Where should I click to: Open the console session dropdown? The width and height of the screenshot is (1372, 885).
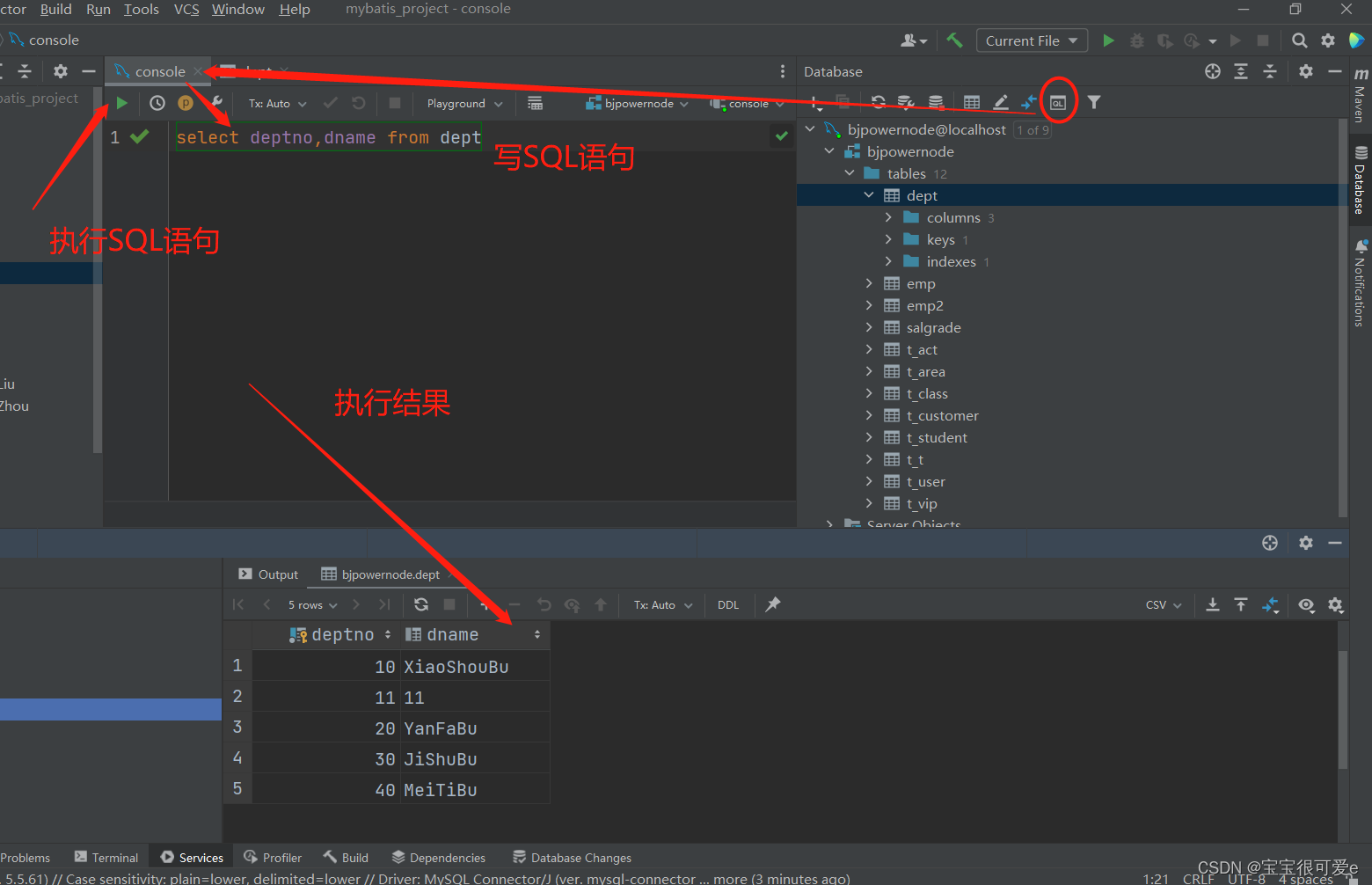[748, 103]
